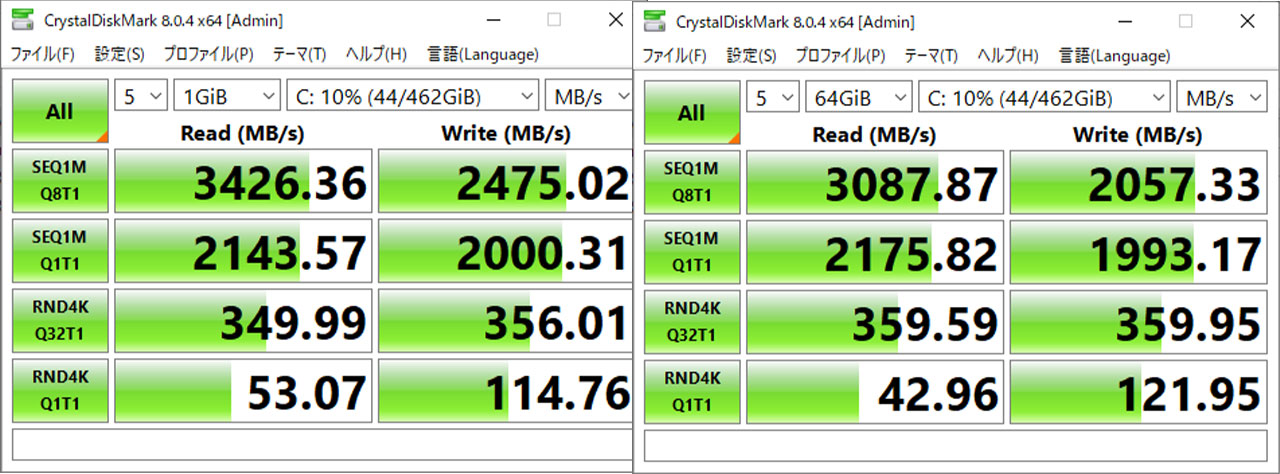This screenshot has height=474, width=1280.
Task: Click the 349.99 read result
Action: click(x=243, y=321)
